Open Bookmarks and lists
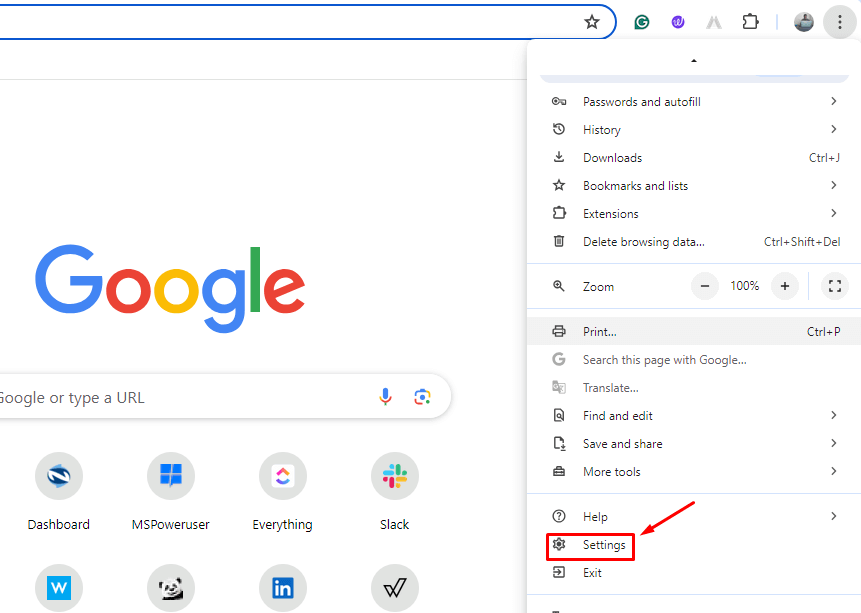The image size is (861, 613). [x=694, y=186]
